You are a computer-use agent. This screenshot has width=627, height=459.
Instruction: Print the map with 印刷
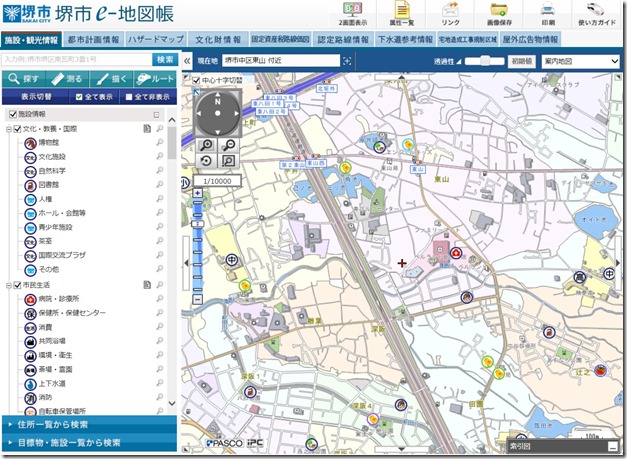tap(547, 14)
